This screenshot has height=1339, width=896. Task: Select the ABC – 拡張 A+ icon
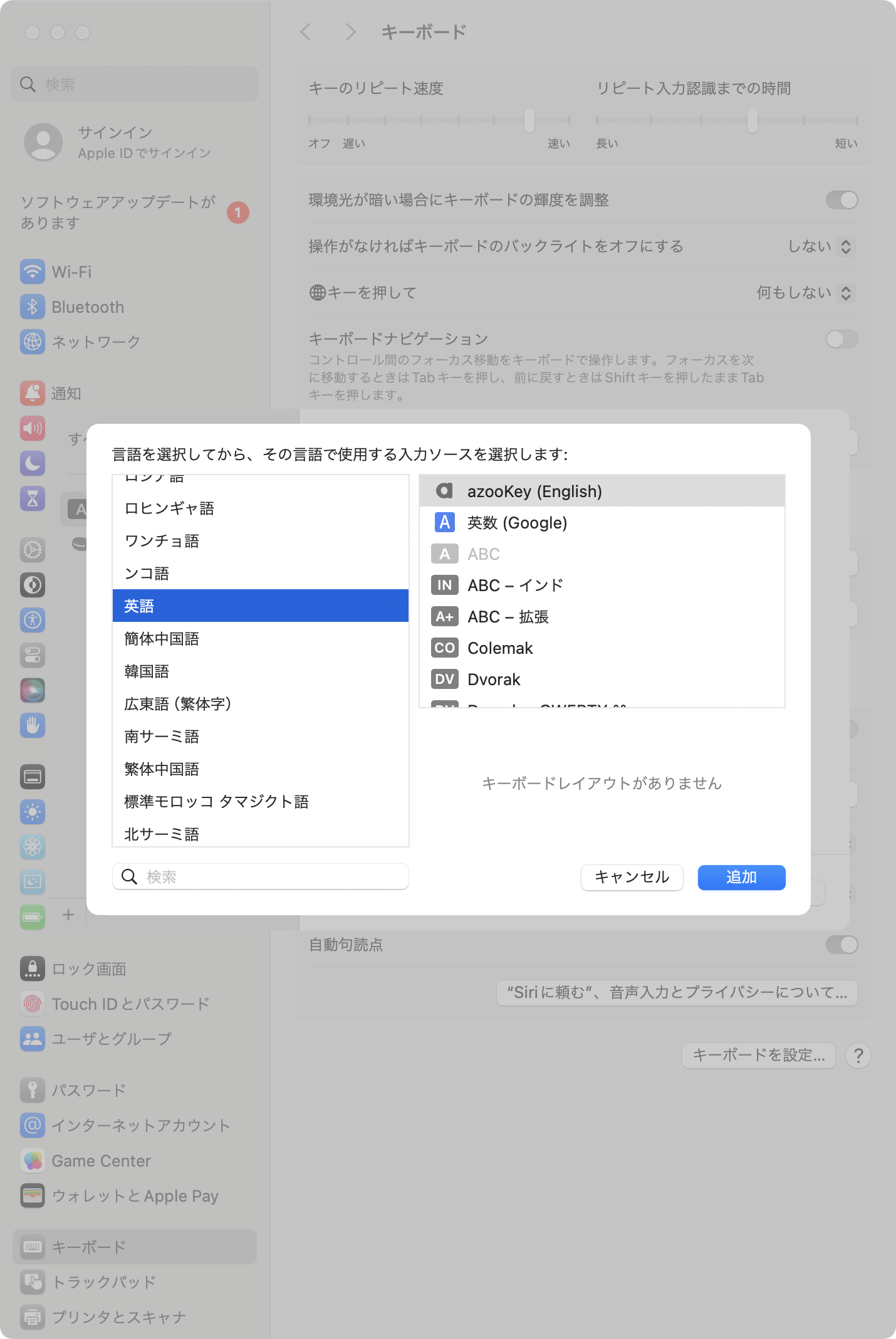(x=444, y=616)
